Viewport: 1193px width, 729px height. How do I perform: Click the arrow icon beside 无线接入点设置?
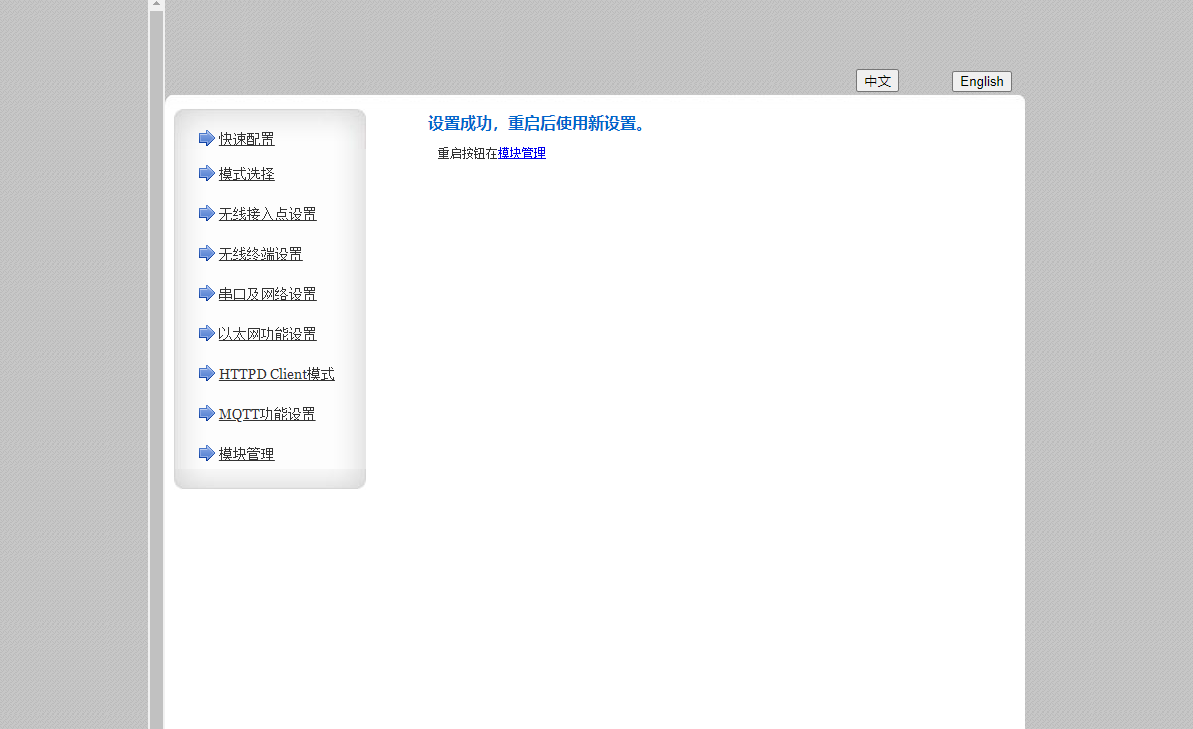click(x=207, y=213)
